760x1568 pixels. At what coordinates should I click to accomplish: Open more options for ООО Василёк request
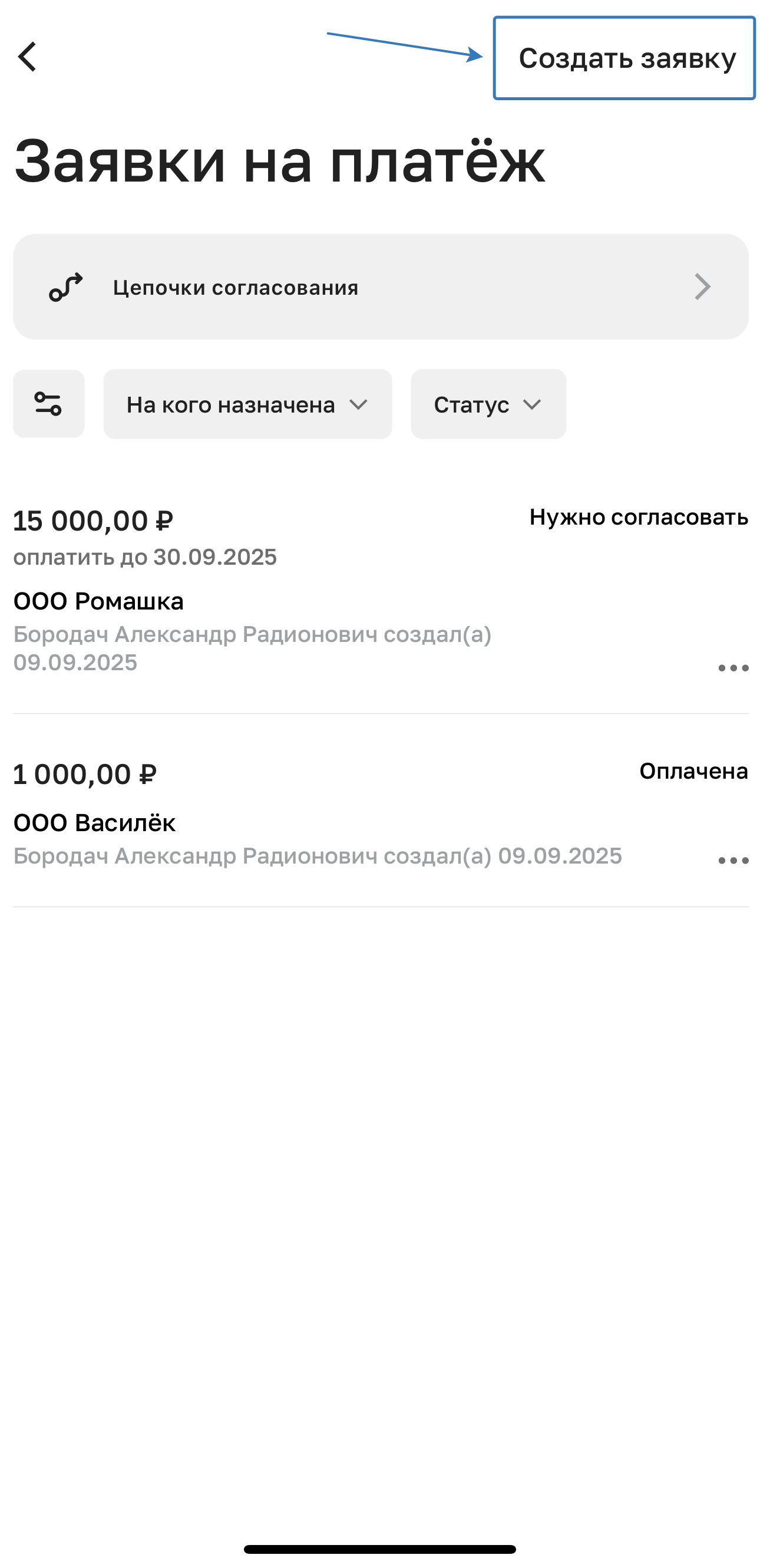tap(733, 861)
